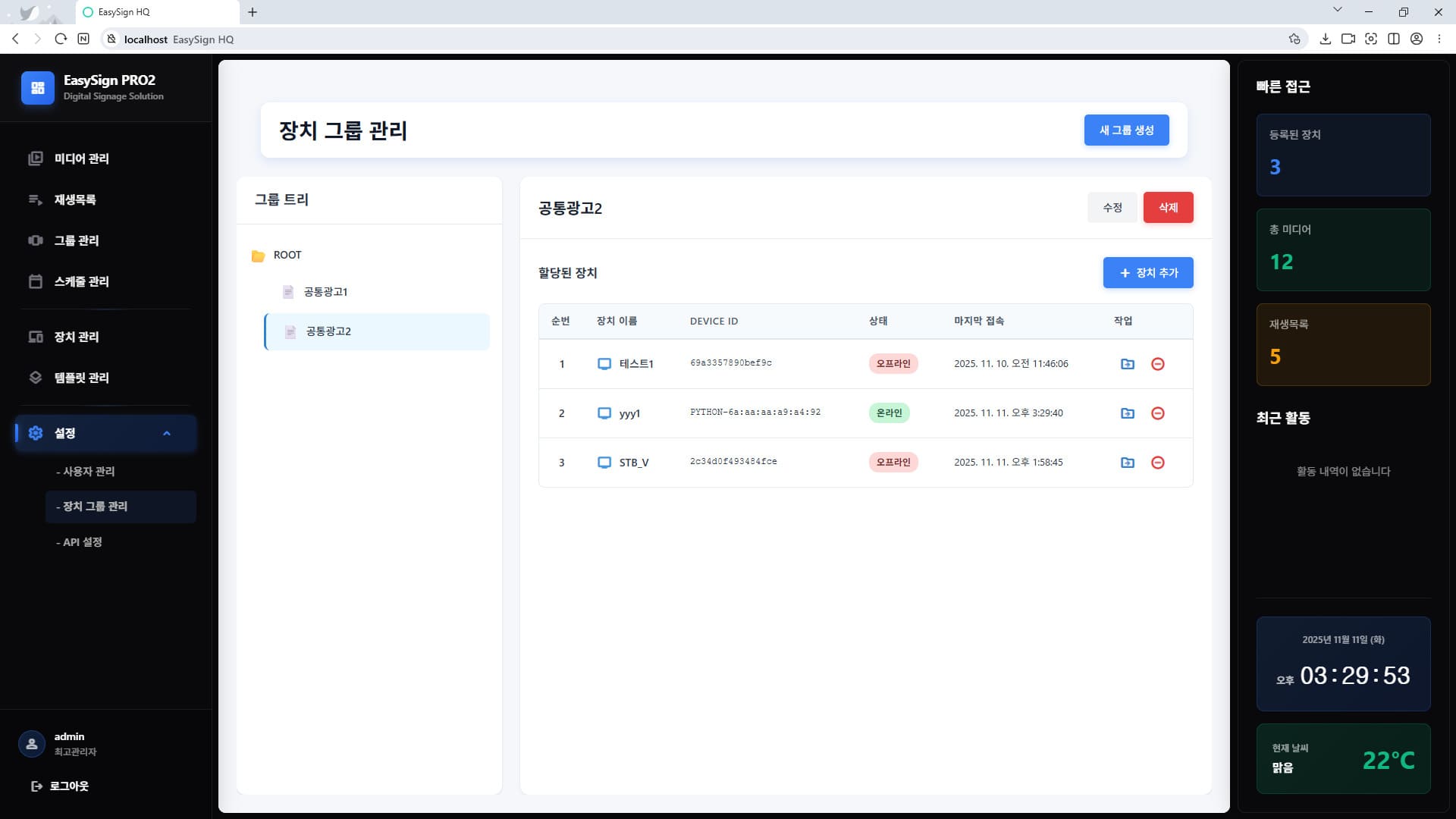Collapse the 설정 submenu chevron

(168, 433)
